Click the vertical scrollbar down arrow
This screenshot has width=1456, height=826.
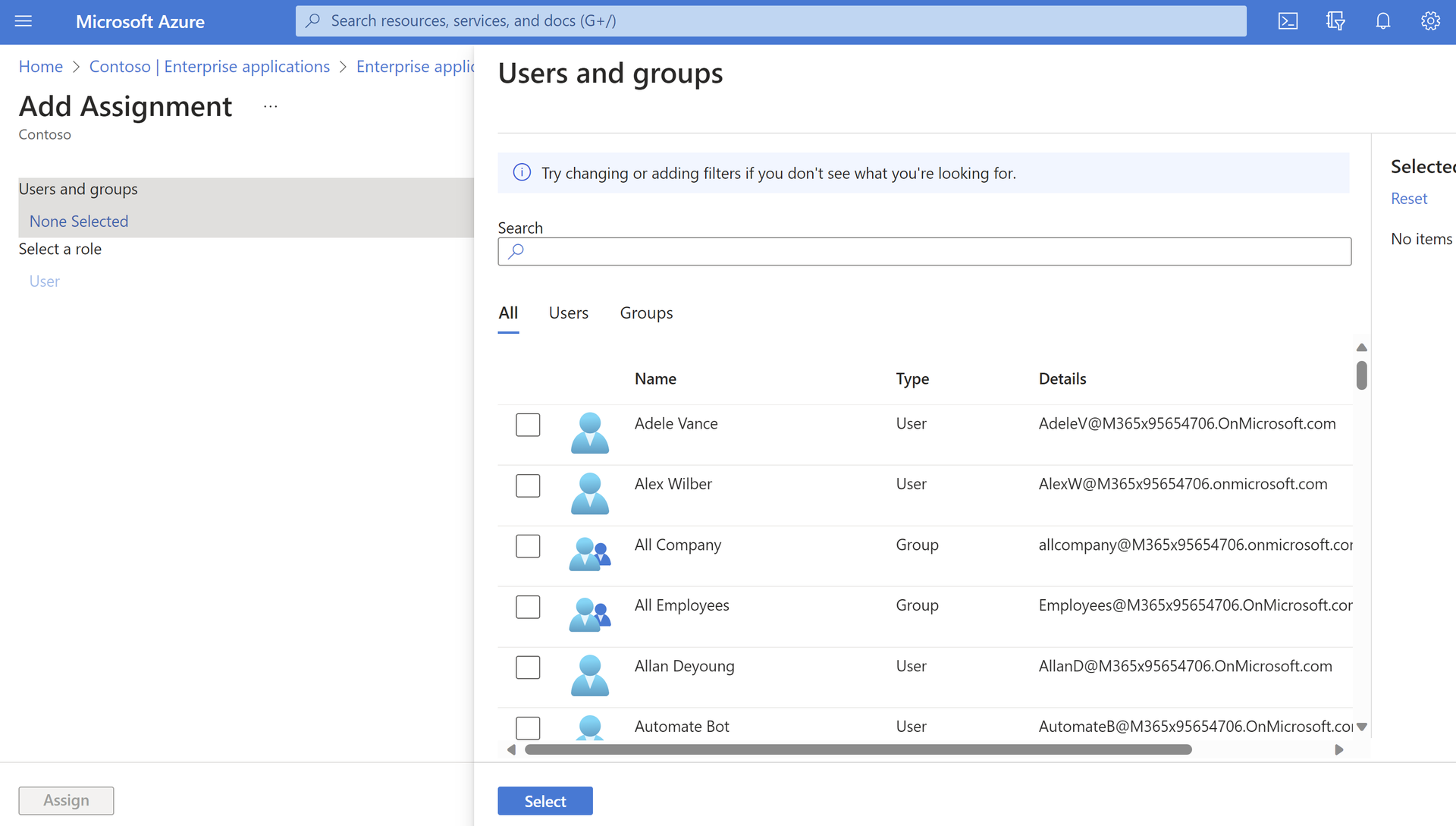tap(1362, 727)
